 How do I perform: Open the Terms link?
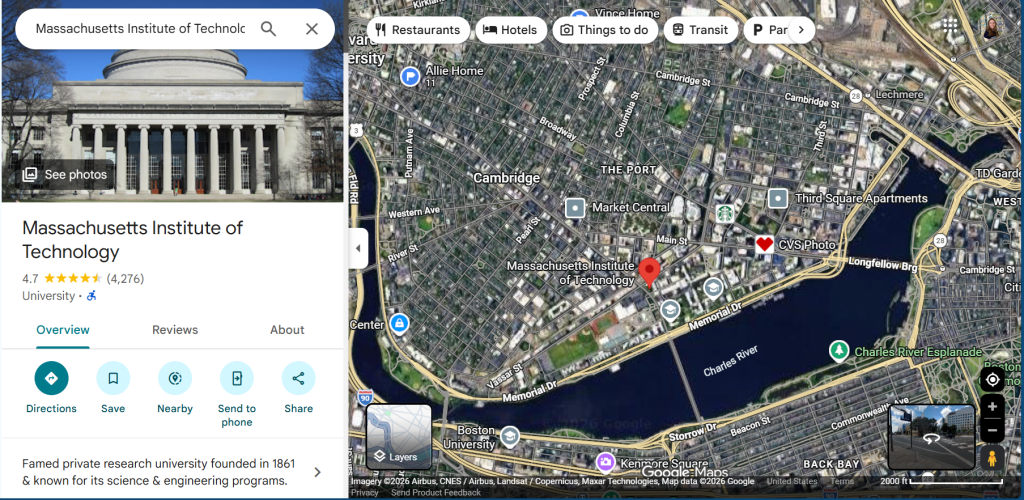click(842, 482)
